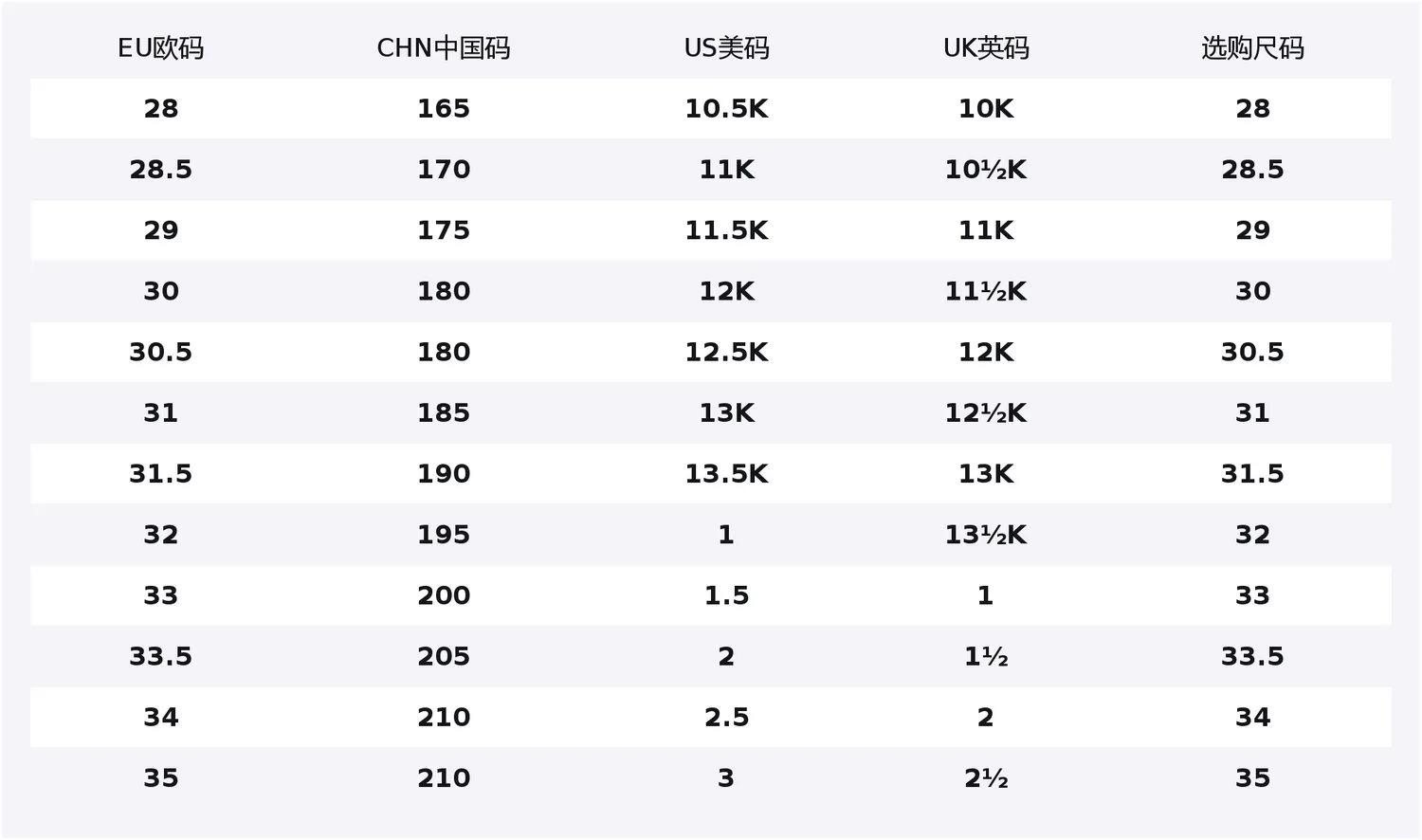Select purchase size 28.5 in last column
Viewport: 1422px width, 840px height.
click(x=1252, y=170)
